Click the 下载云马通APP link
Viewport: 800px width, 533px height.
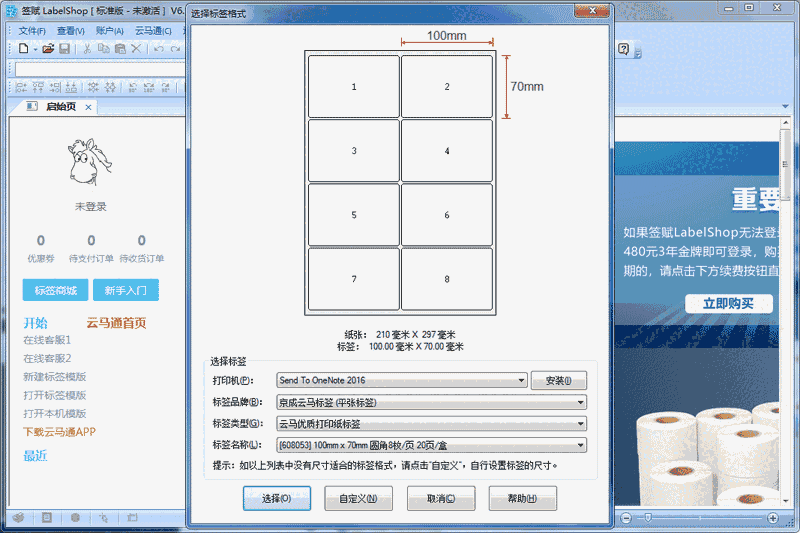pyautogui.click(x=59, y=432)
